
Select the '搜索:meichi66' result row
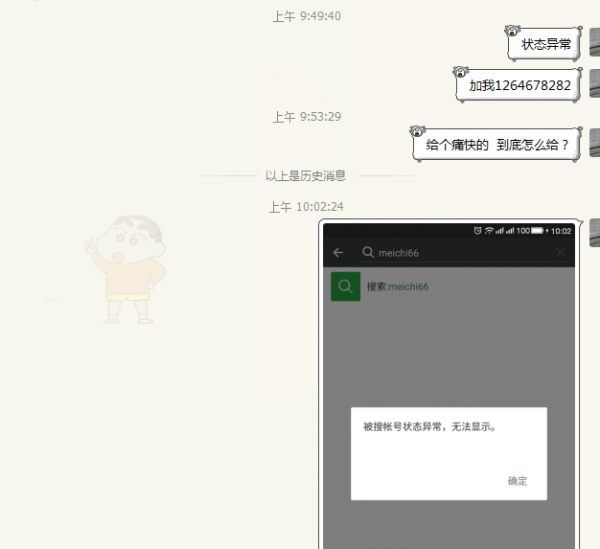pos(449,287)
